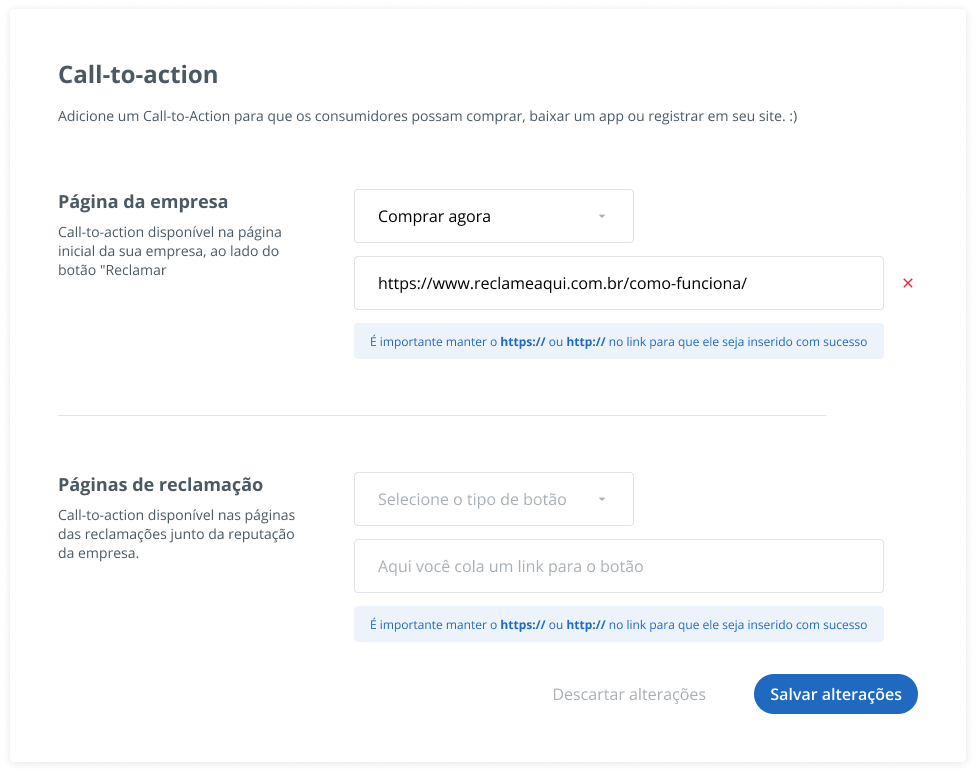Click the caret arrow beside Comprar agora

[602, 216]
